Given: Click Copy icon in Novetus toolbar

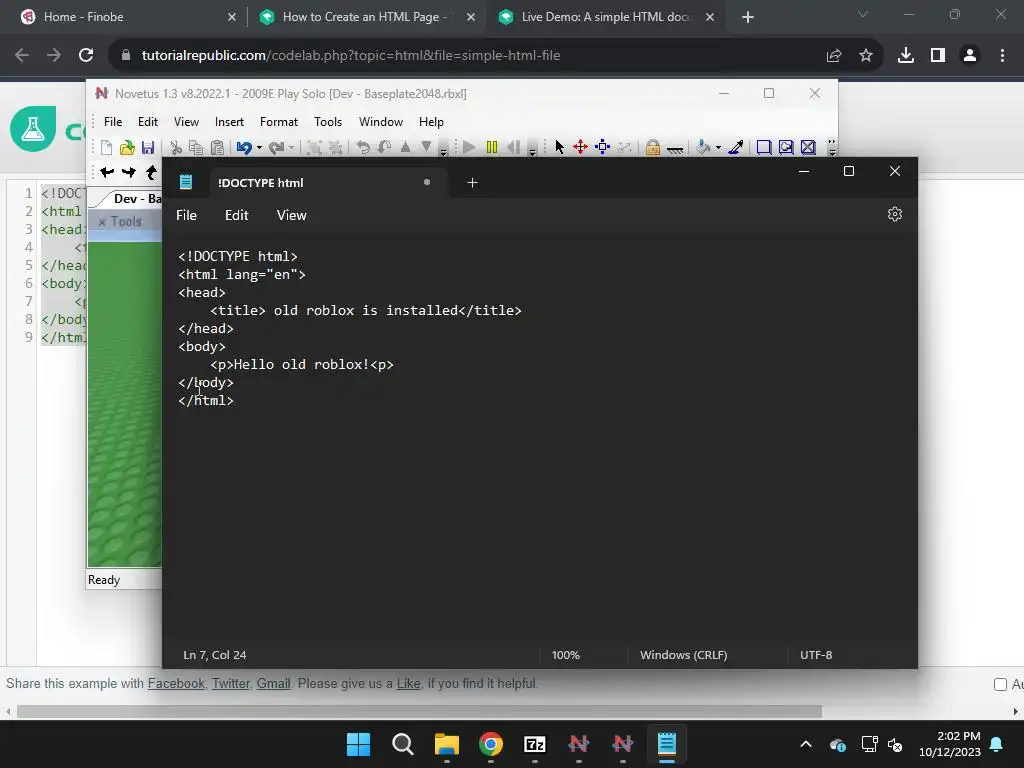Looking at the screenshot, I should click(x=196, y=148).
